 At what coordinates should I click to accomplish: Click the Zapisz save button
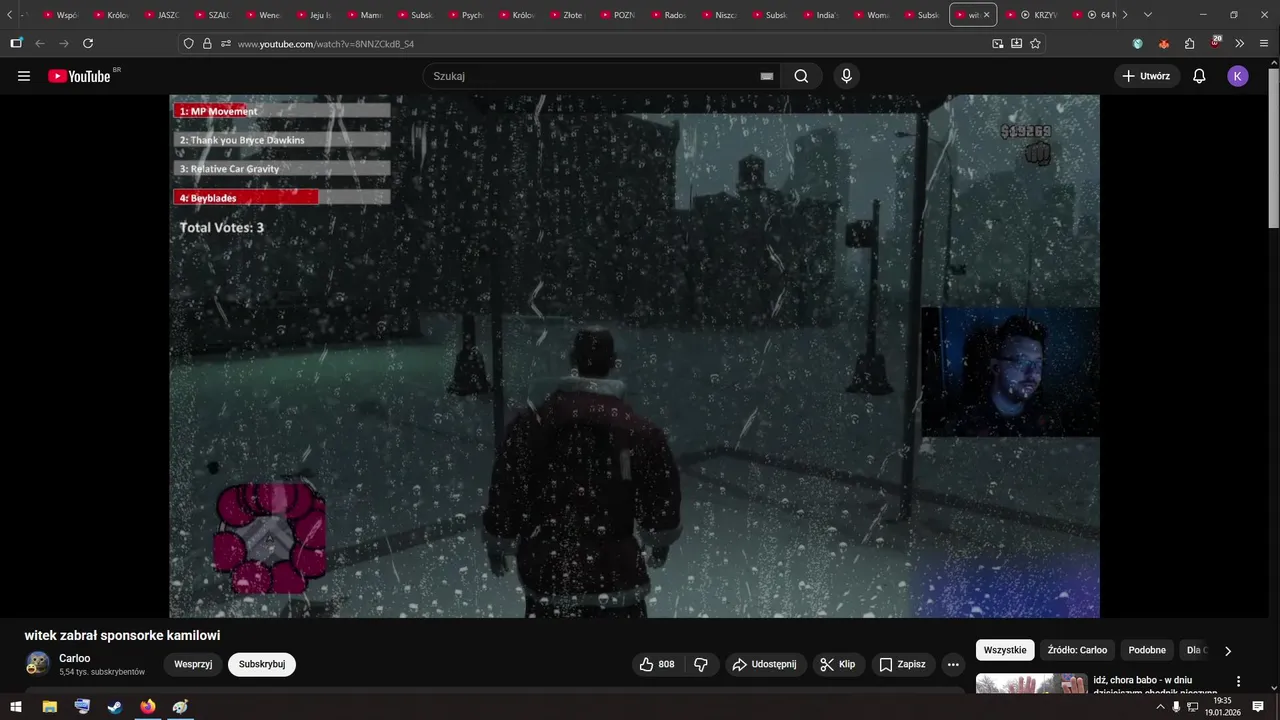pyautogui.click(x=902, y=664)
